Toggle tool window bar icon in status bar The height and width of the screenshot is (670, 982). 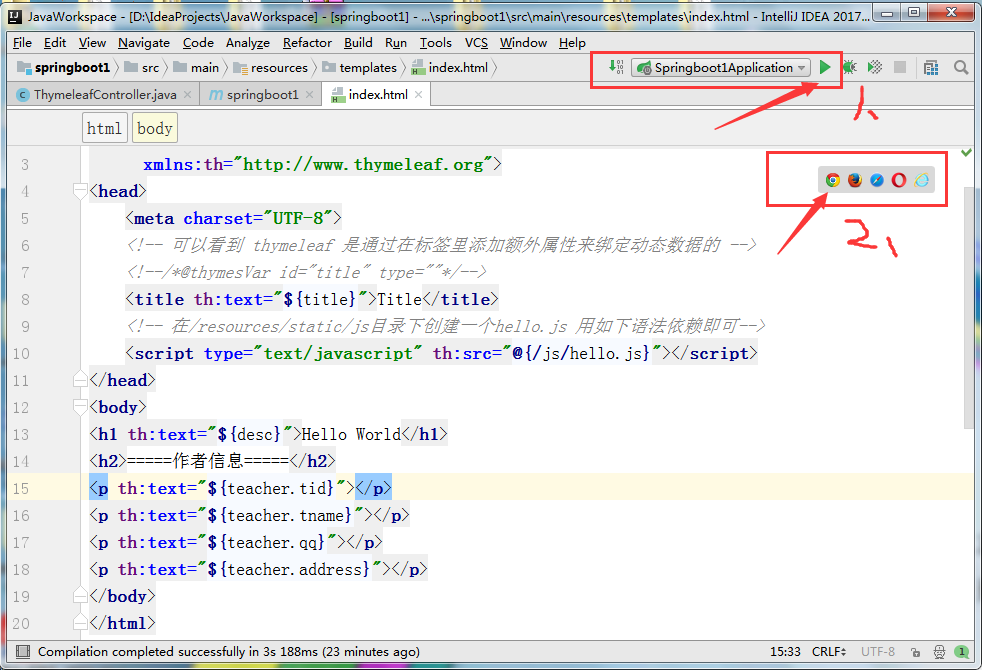tap(23, 652)
